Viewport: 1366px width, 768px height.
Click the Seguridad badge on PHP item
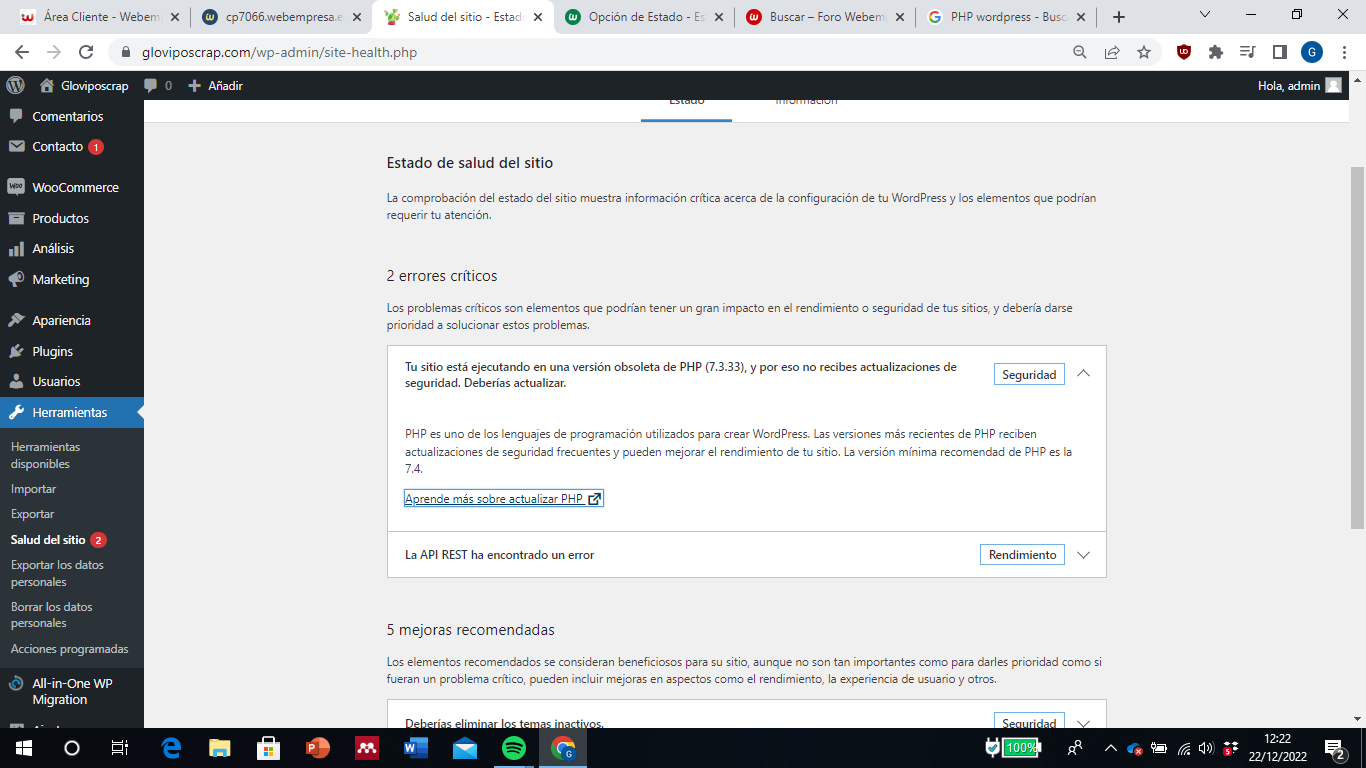[x=1029, y=374]
